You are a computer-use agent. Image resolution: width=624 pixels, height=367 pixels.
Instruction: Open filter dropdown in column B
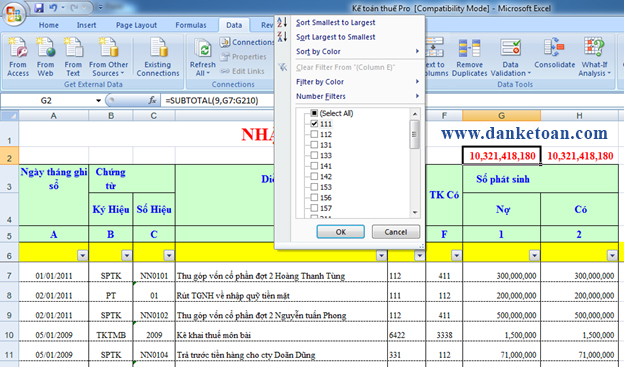(x=127, y=255)
